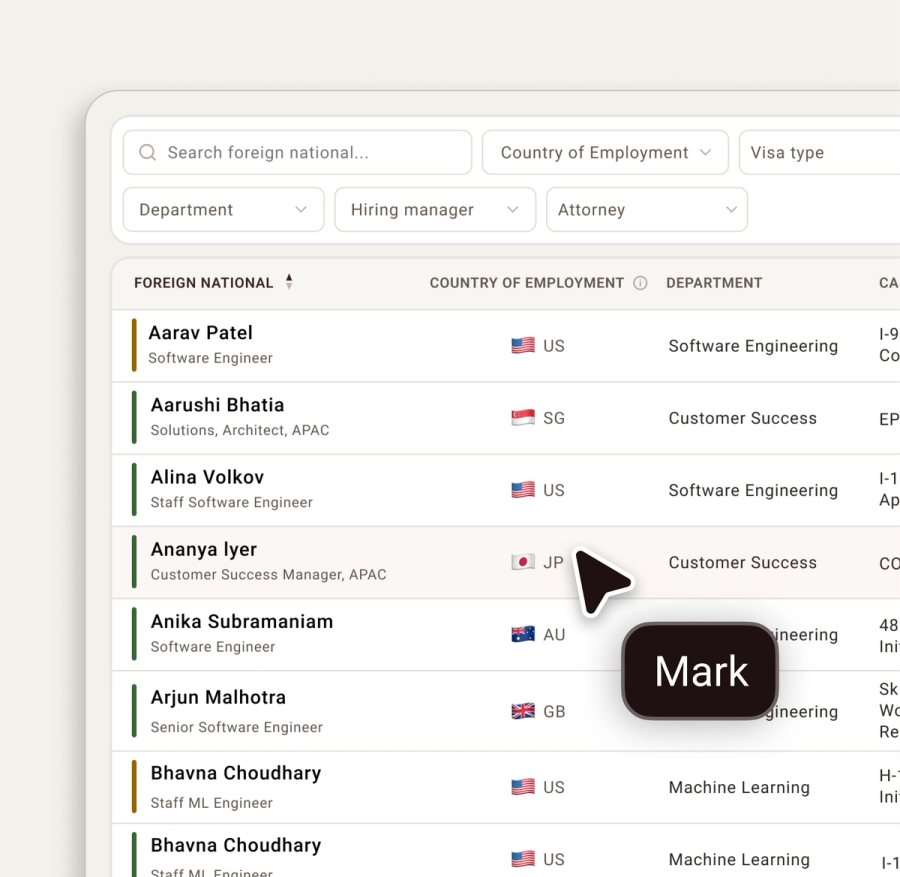Screen dimensions: 900x877
Task: Sort by the Foreign National column arrows
Action: (x=289, y=282)
